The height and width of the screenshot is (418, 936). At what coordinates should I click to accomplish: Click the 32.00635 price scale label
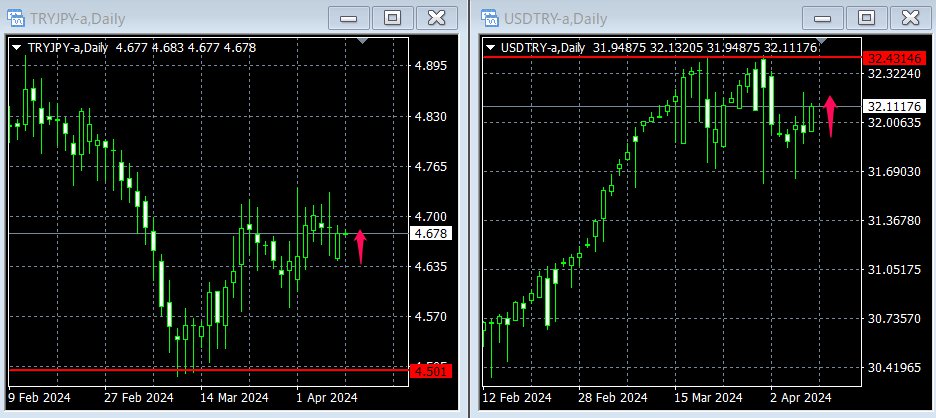(894, 123)
